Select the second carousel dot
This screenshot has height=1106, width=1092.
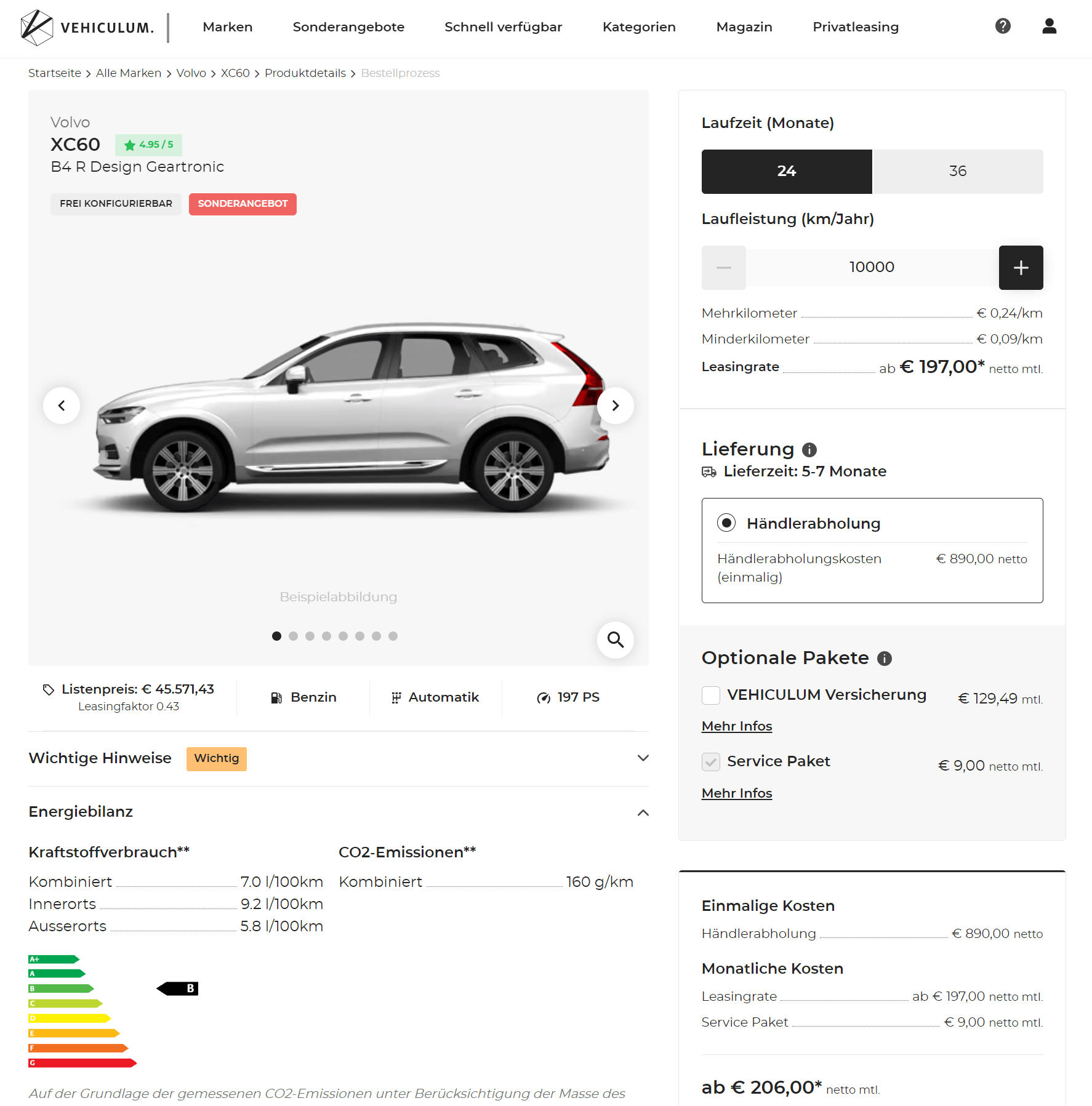click(294, 636)
